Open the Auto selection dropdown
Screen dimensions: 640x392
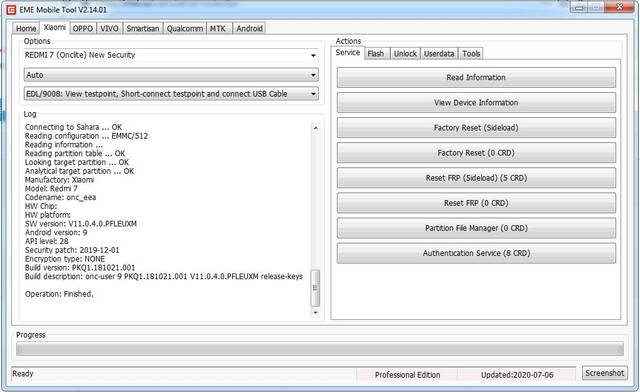click(x=171, y=75)
